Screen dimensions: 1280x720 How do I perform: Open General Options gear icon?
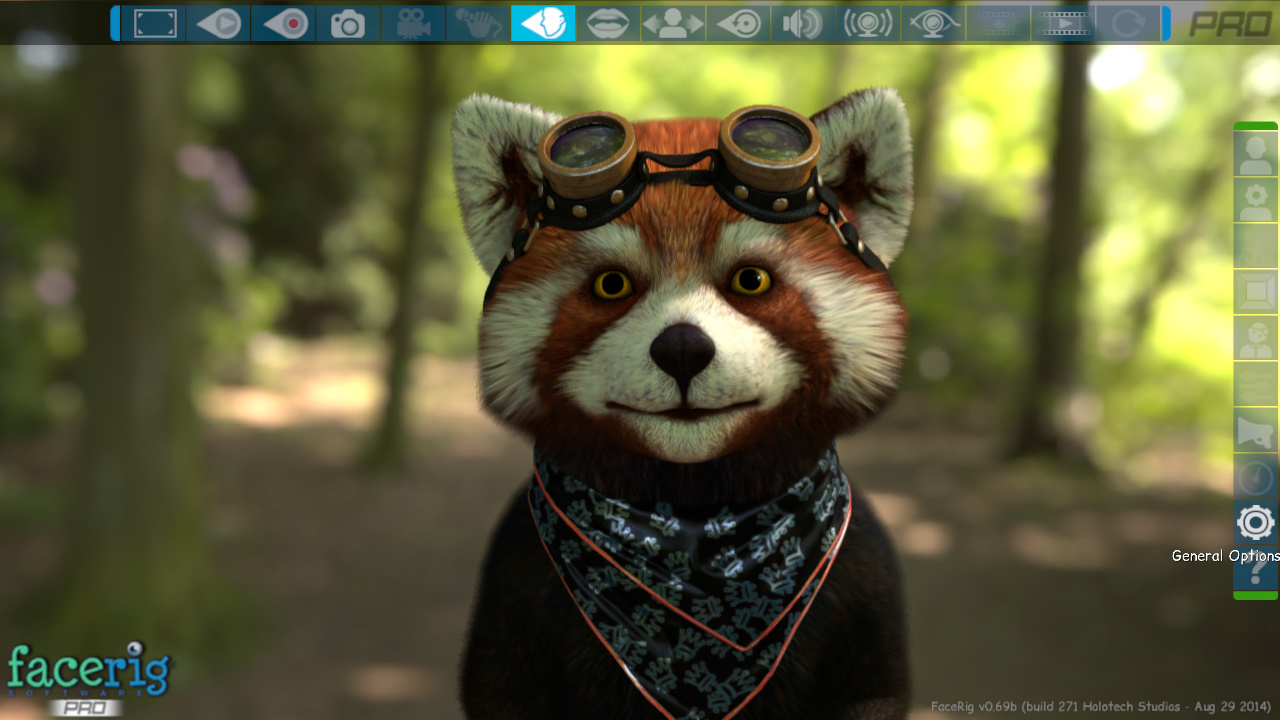coord(1255,523)
